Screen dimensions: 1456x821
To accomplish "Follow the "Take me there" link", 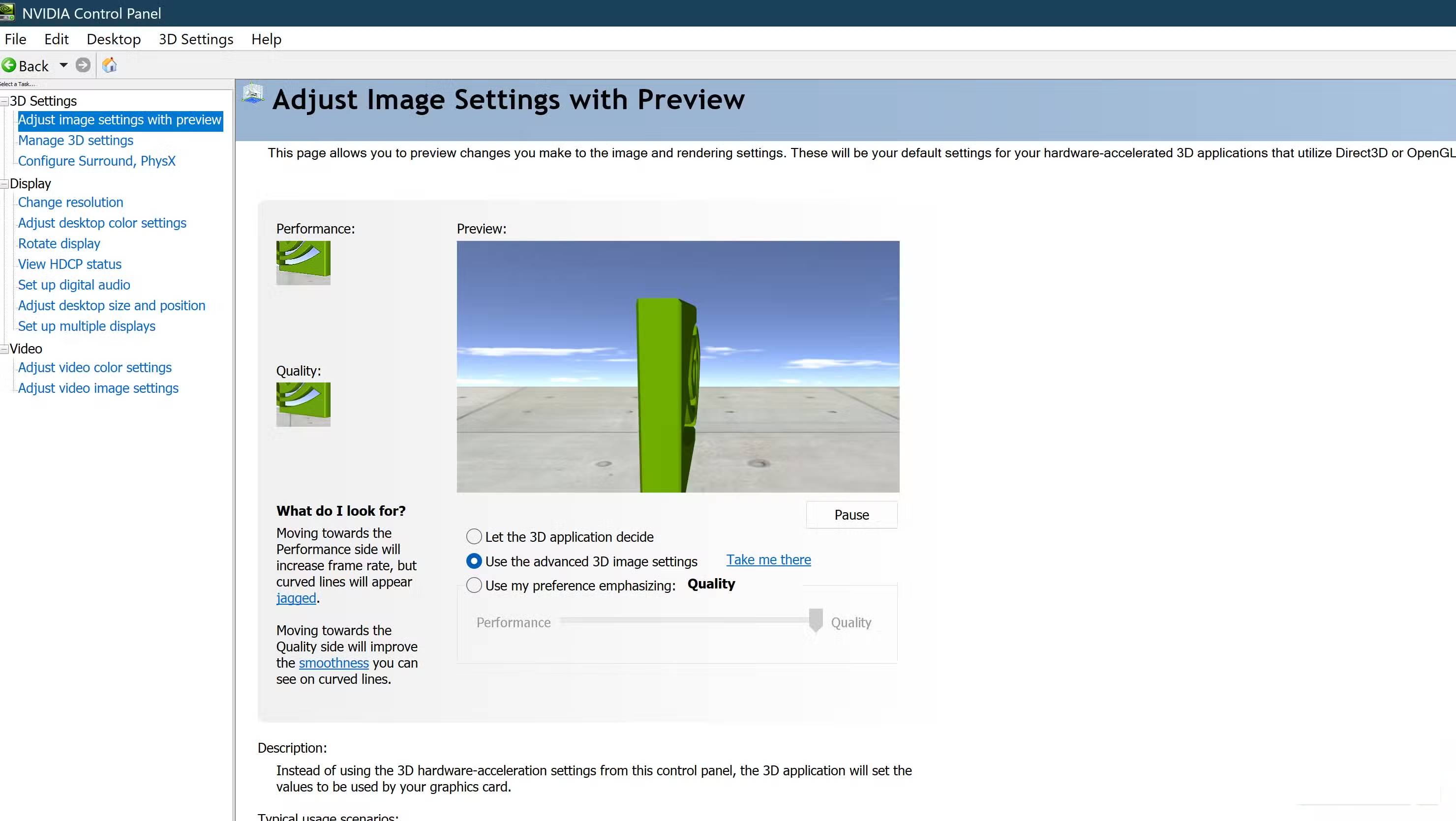I will coord(768,559).
